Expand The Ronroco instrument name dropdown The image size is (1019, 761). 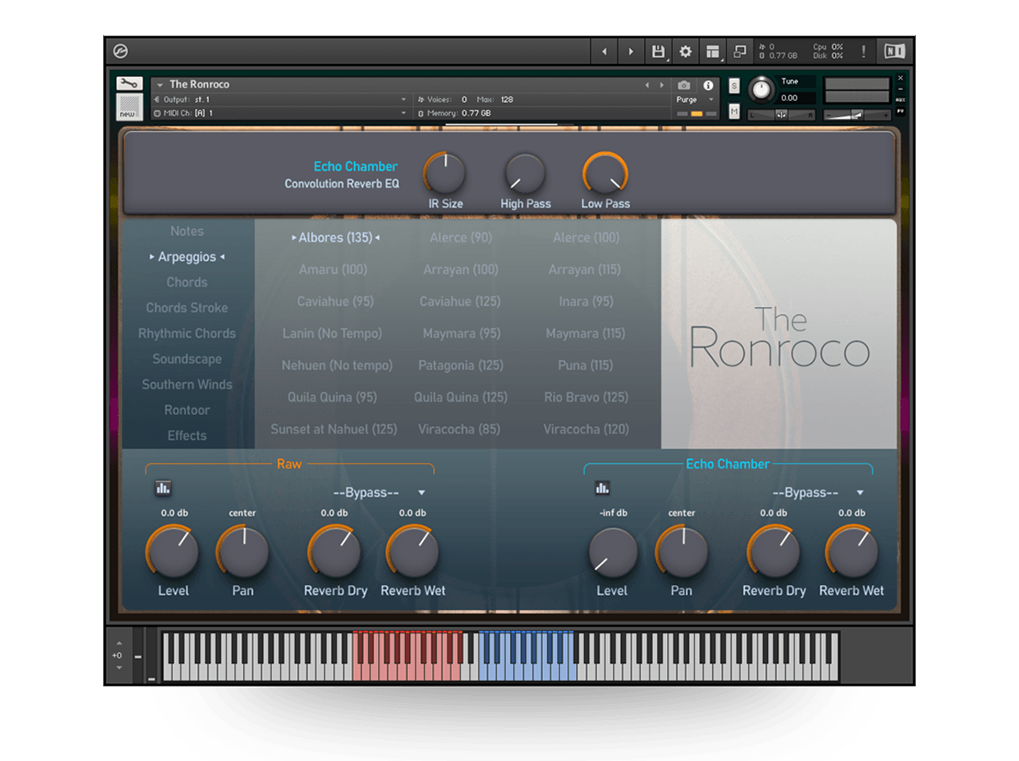point(160,84)
